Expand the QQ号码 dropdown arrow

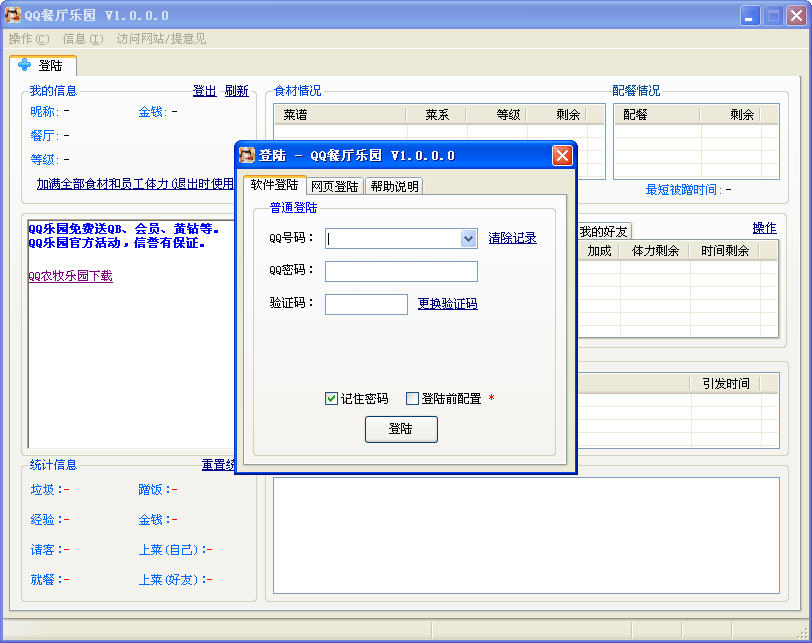point(469,238)
